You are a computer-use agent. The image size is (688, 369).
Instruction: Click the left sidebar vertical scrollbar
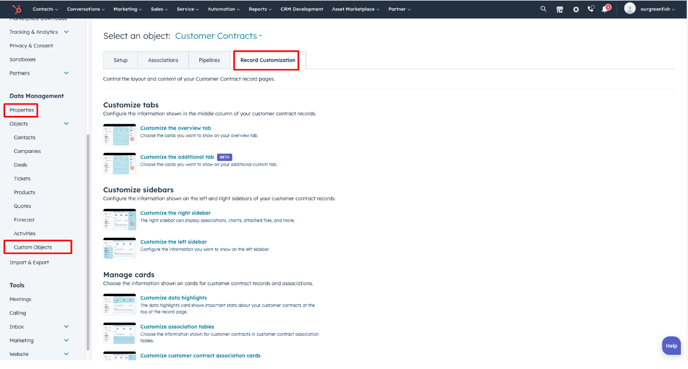pos(87,242)
